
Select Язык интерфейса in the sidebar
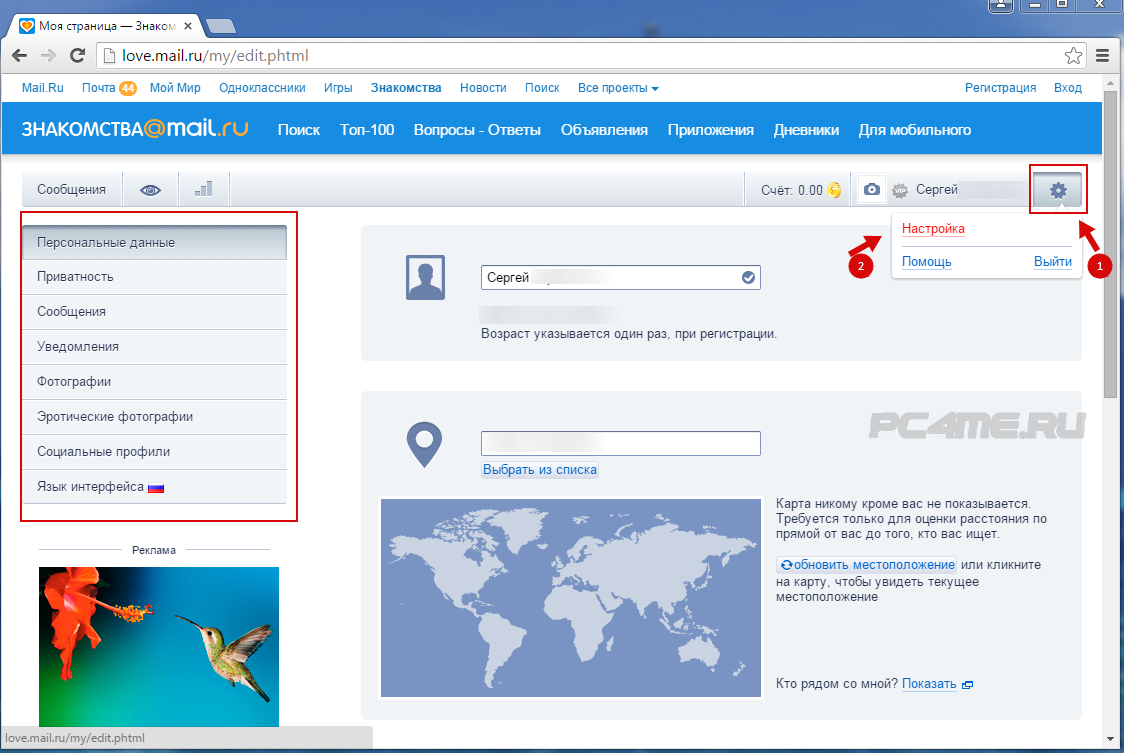[x=154, y=487]
